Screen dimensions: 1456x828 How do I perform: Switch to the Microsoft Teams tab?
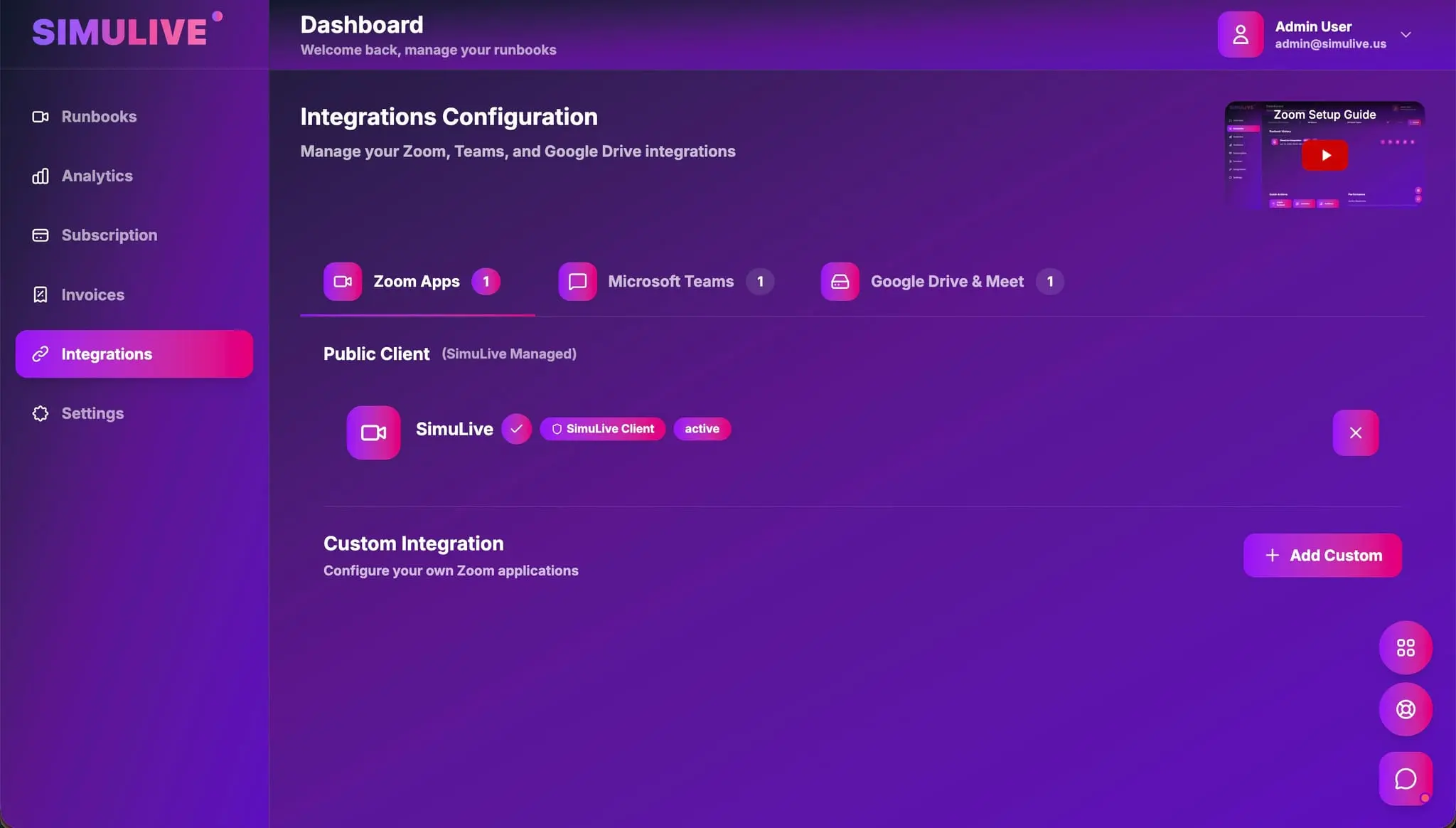pos(666,282)
